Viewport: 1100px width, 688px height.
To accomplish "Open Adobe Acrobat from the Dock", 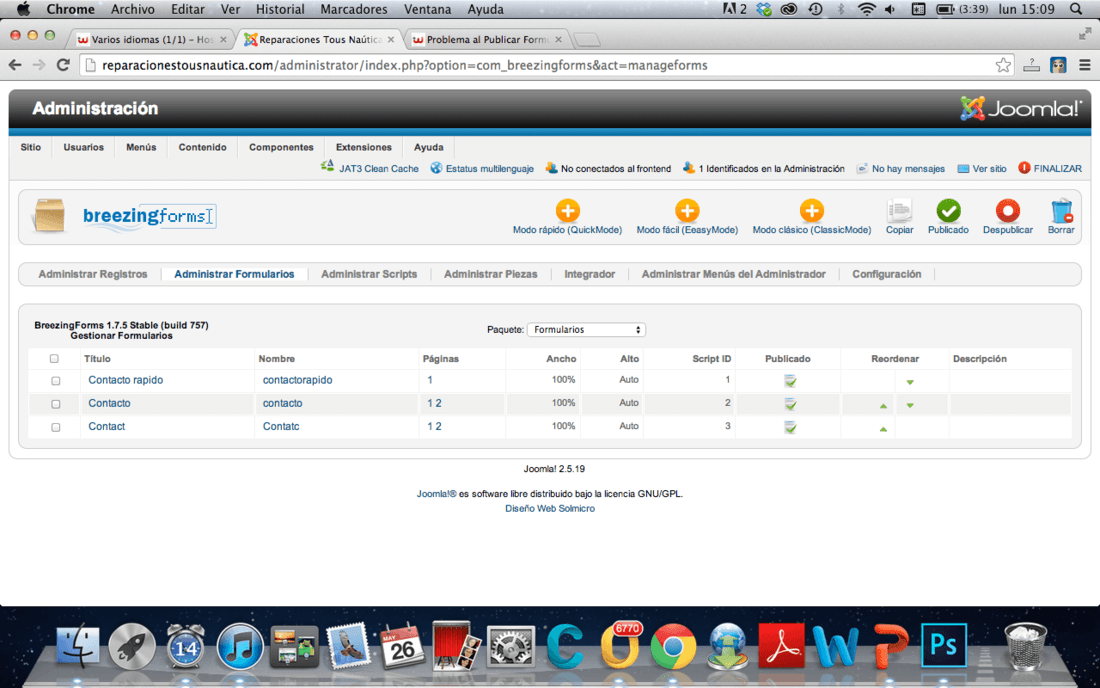I will (781, 645).
